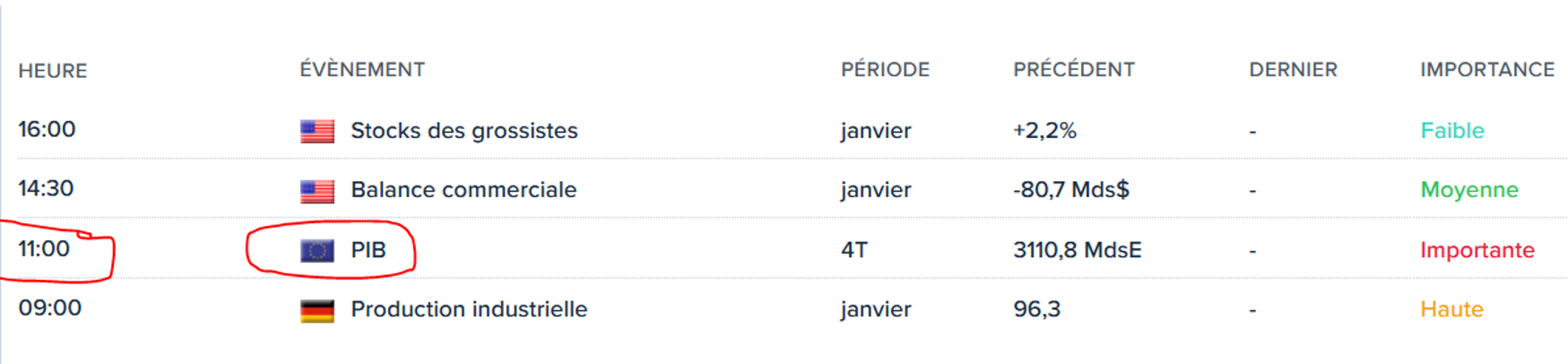The image size is (1568, 364).
Task: Open the Production industrielle event
Action: pyautogui.click(x=468, y=309)
